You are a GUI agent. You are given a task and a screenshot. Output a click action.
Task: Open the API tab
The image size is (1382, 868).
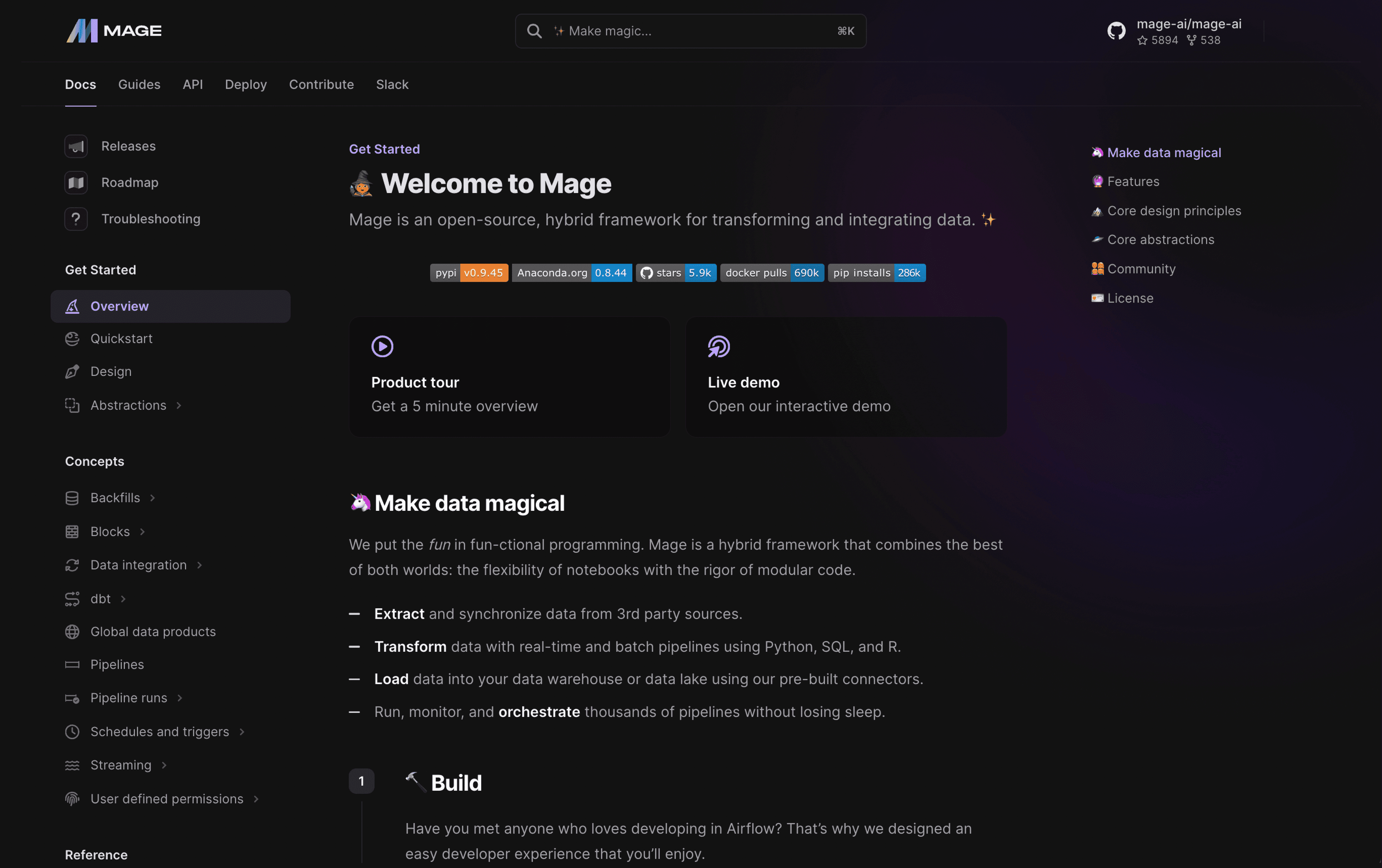coord(192,85)
